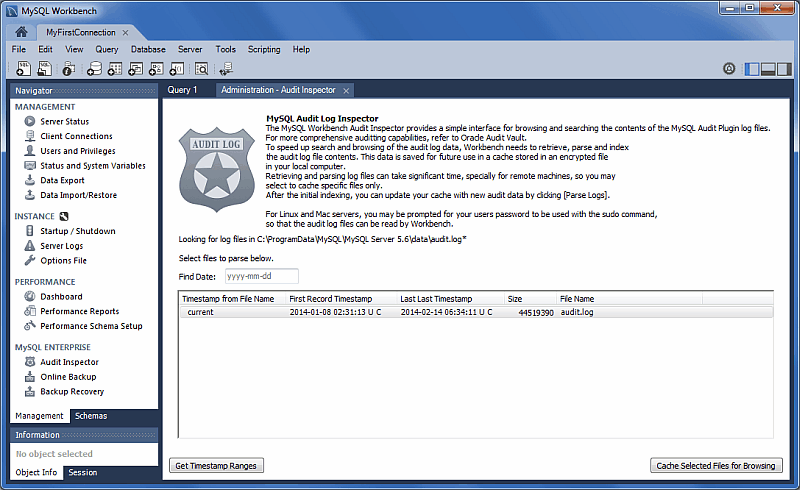
Task: Sort by Timestamp from File Name column
Action: pyautogui.click(x=232, y=299)
